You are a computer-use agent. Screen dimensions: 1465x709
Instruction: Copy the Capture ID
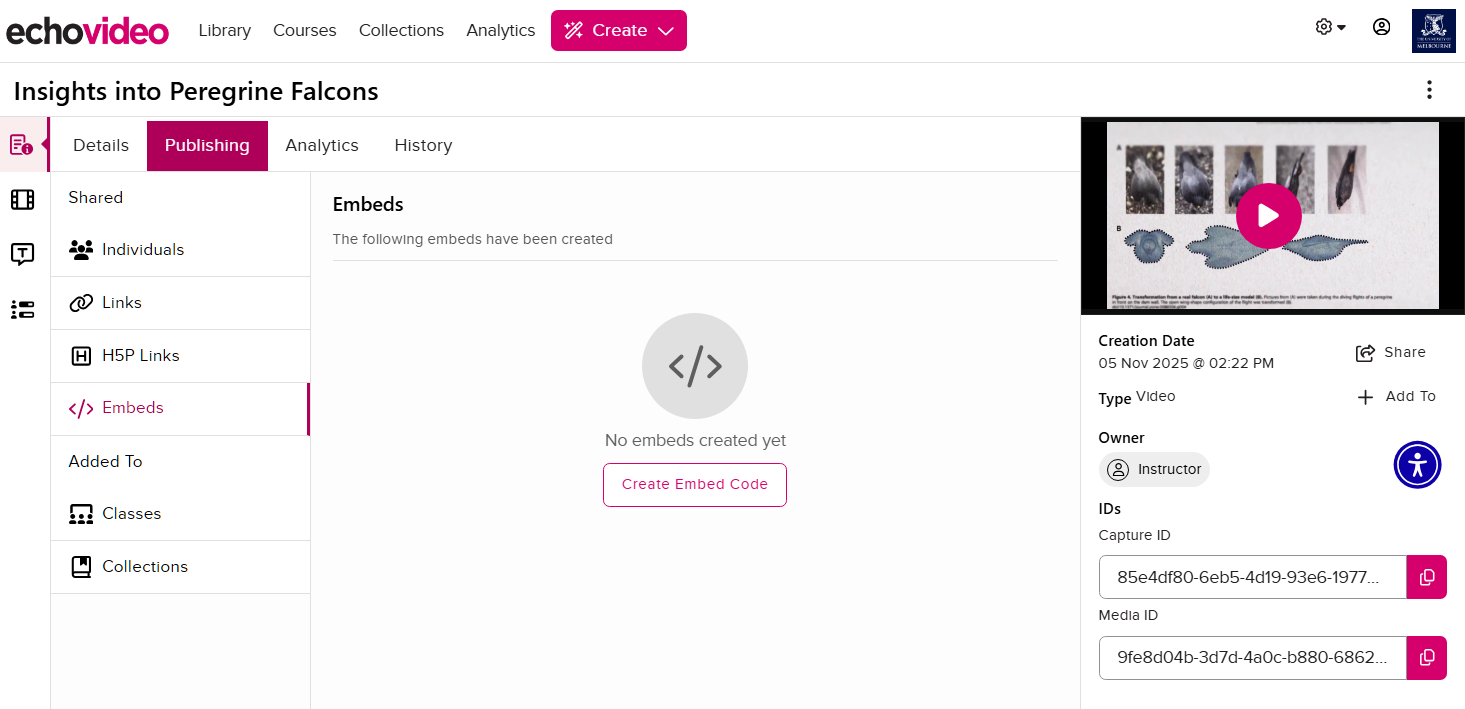pyautogui.click(x=1427, y=577)
